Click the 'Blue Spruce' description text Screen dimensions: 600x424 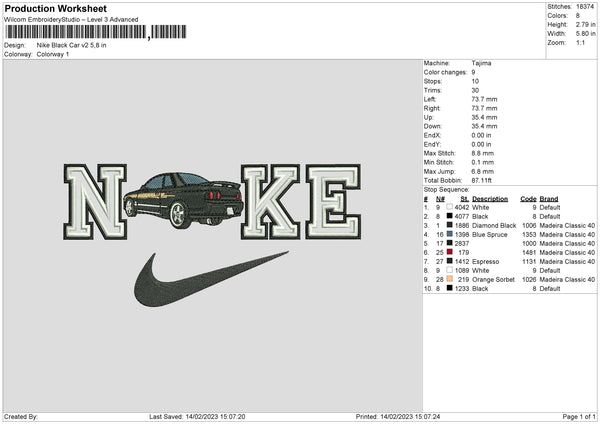pyautogui.click(x=489, y=234)
